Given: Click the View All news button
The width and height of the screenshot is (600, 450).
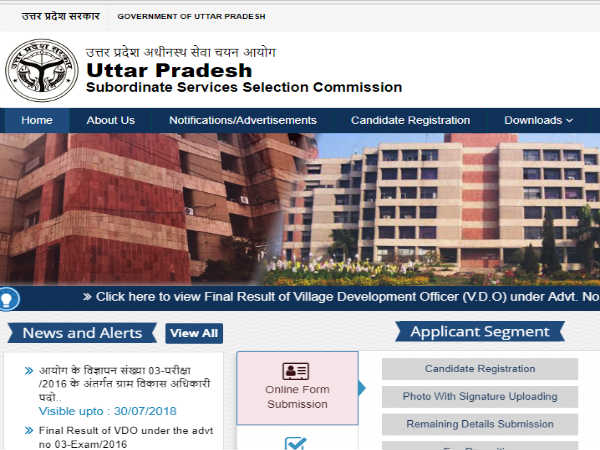Looking at the screenshot, I should (x=194, y=333).
